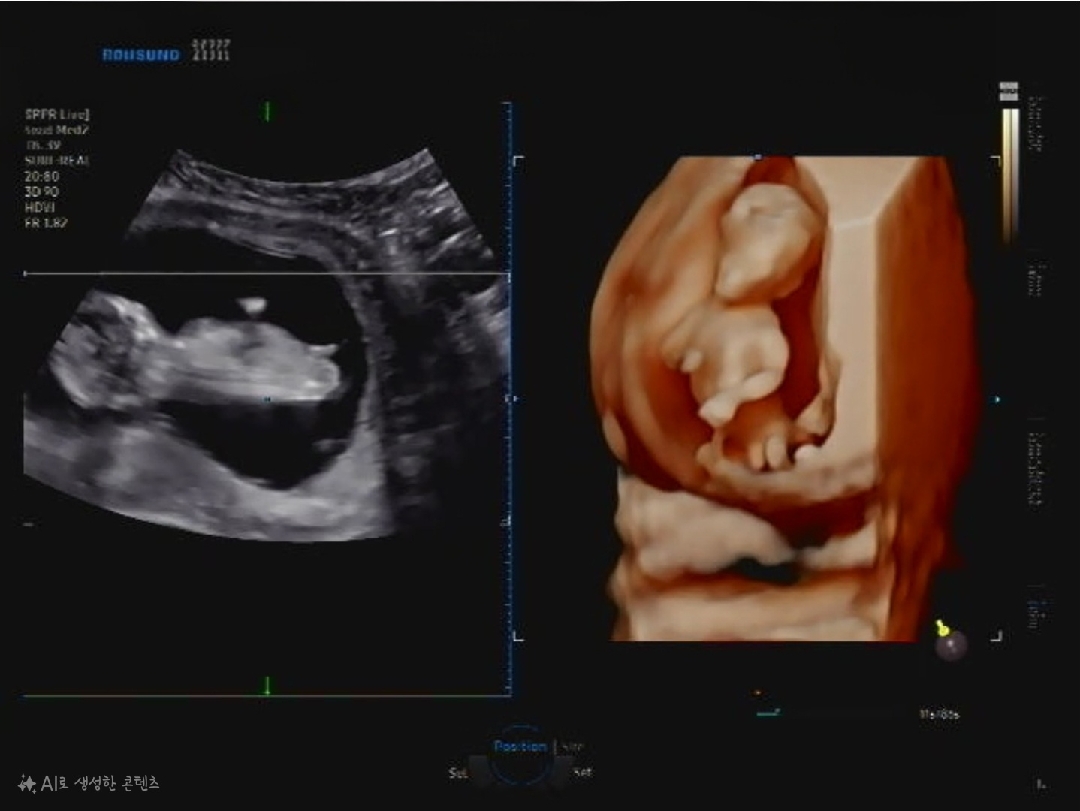Click the FR 1.82 frame rate readout
Viewport: 1080px width, 811px height.
tap(46, 223)
